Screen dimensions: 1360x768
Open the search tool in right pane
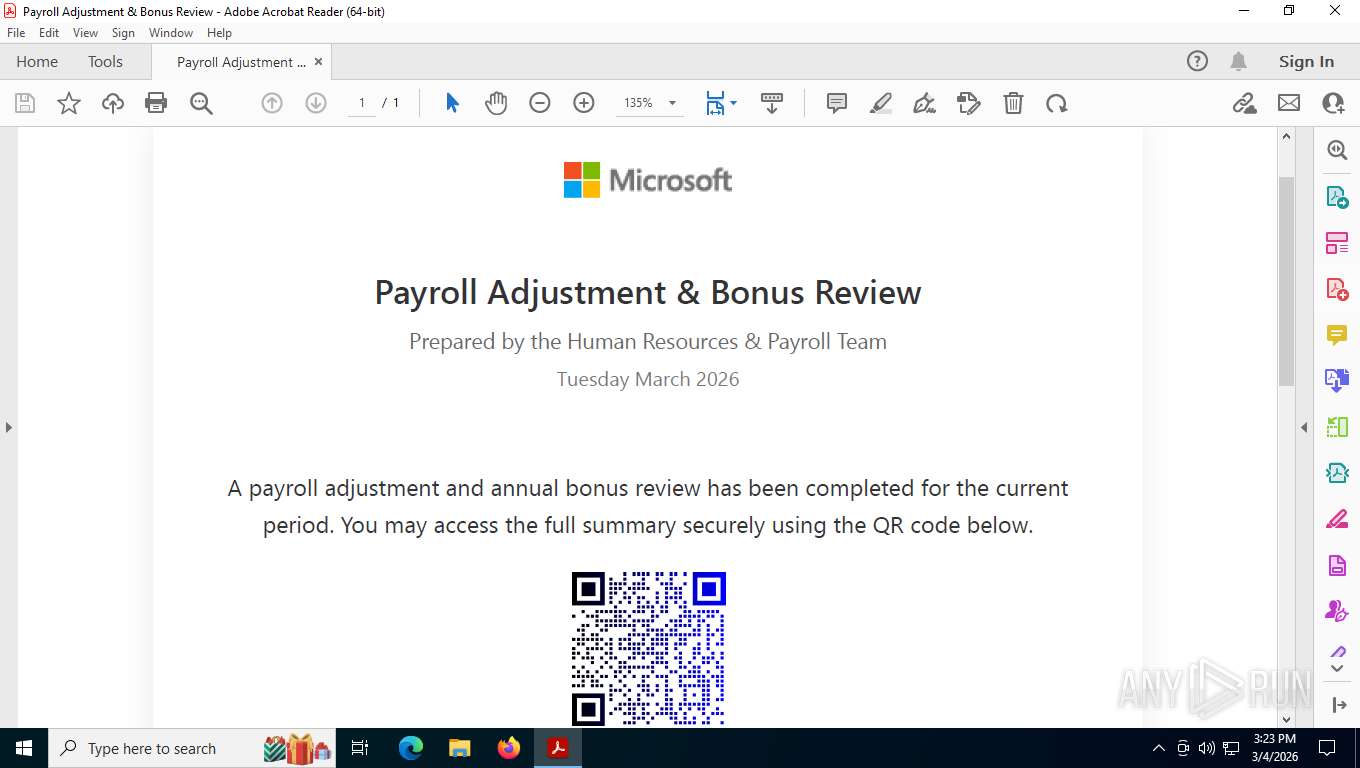(x=1337, y=150)
